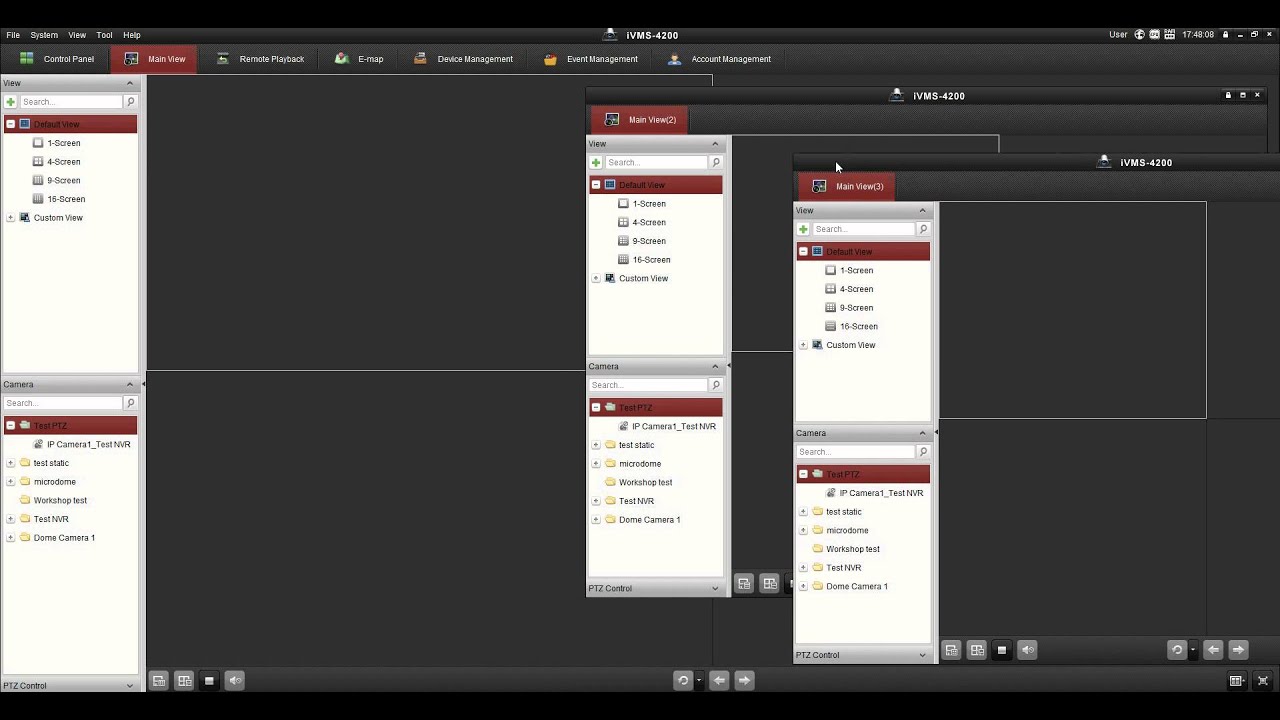Screen dimensions: 1280x720
Task: Open Account Management tab
Action: [x=719, y=59]
